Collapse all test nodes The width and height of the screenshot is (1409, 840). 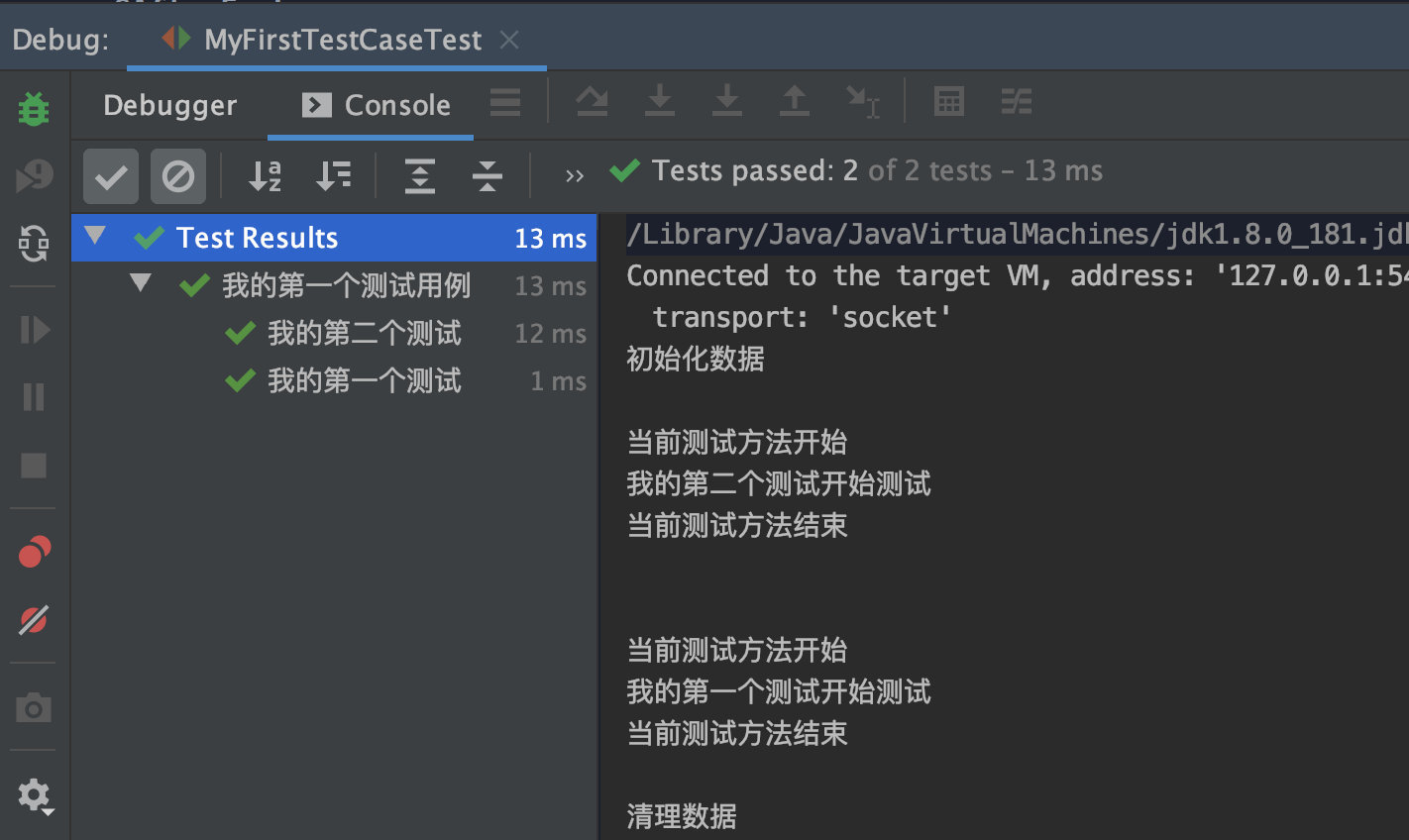click(x=488, y=176)
